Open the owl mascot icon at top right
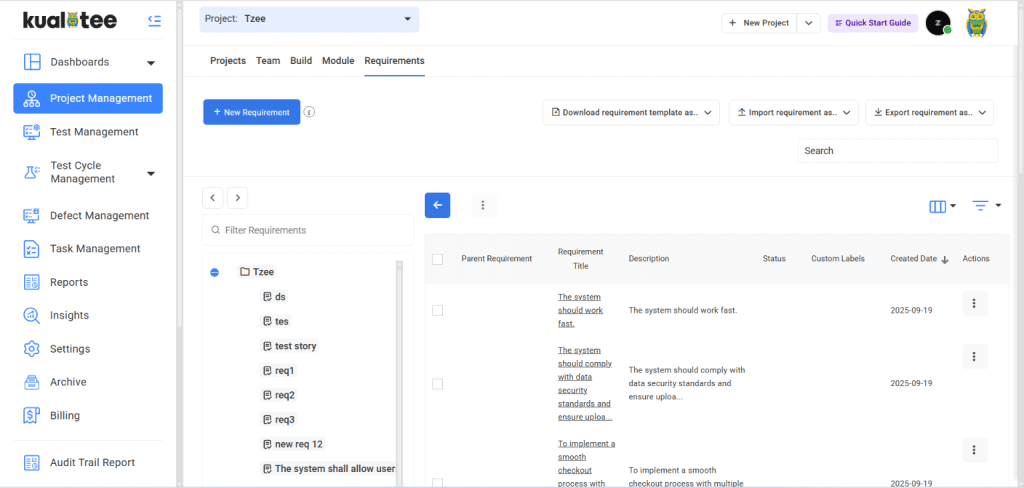Viewport: 1024px width, 488px height. [977, 23]
